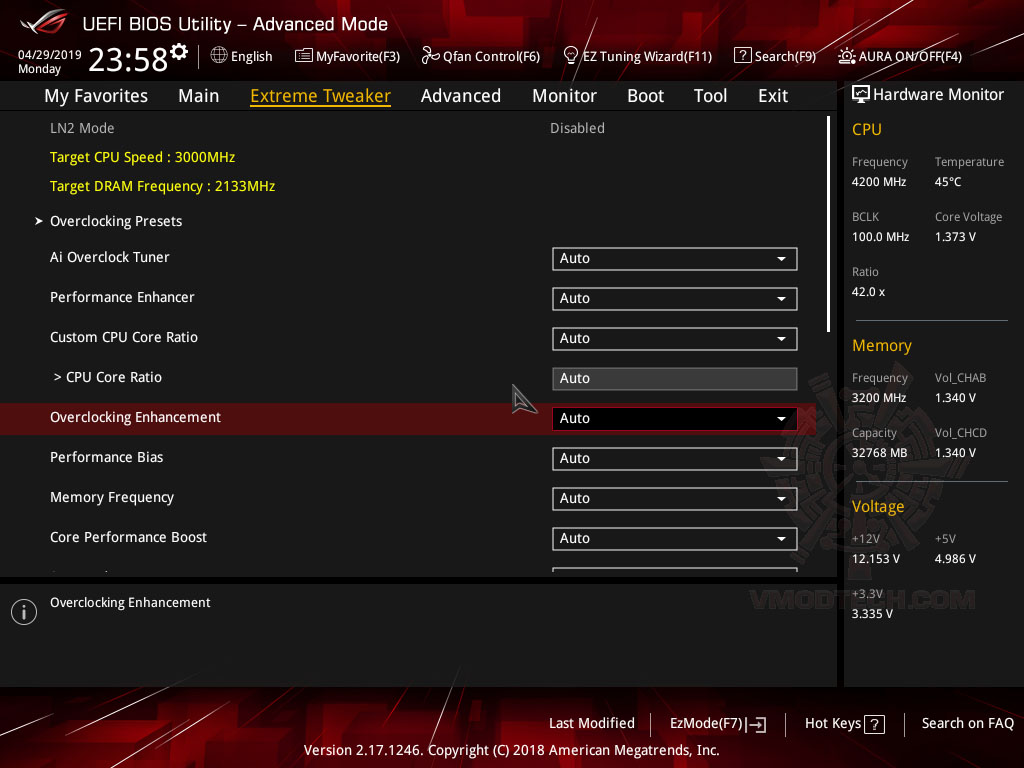Click the 23:58 clock display
The image size is (1024, 768).
(x=128, y=60)
